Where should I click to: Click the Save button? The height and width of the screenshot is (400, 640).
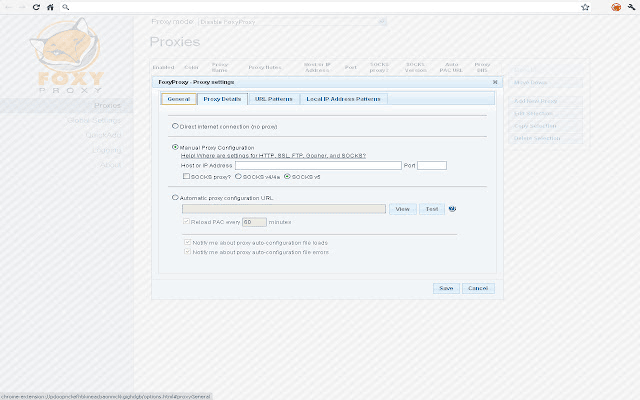pyautogui.click(x=446, y=288)
